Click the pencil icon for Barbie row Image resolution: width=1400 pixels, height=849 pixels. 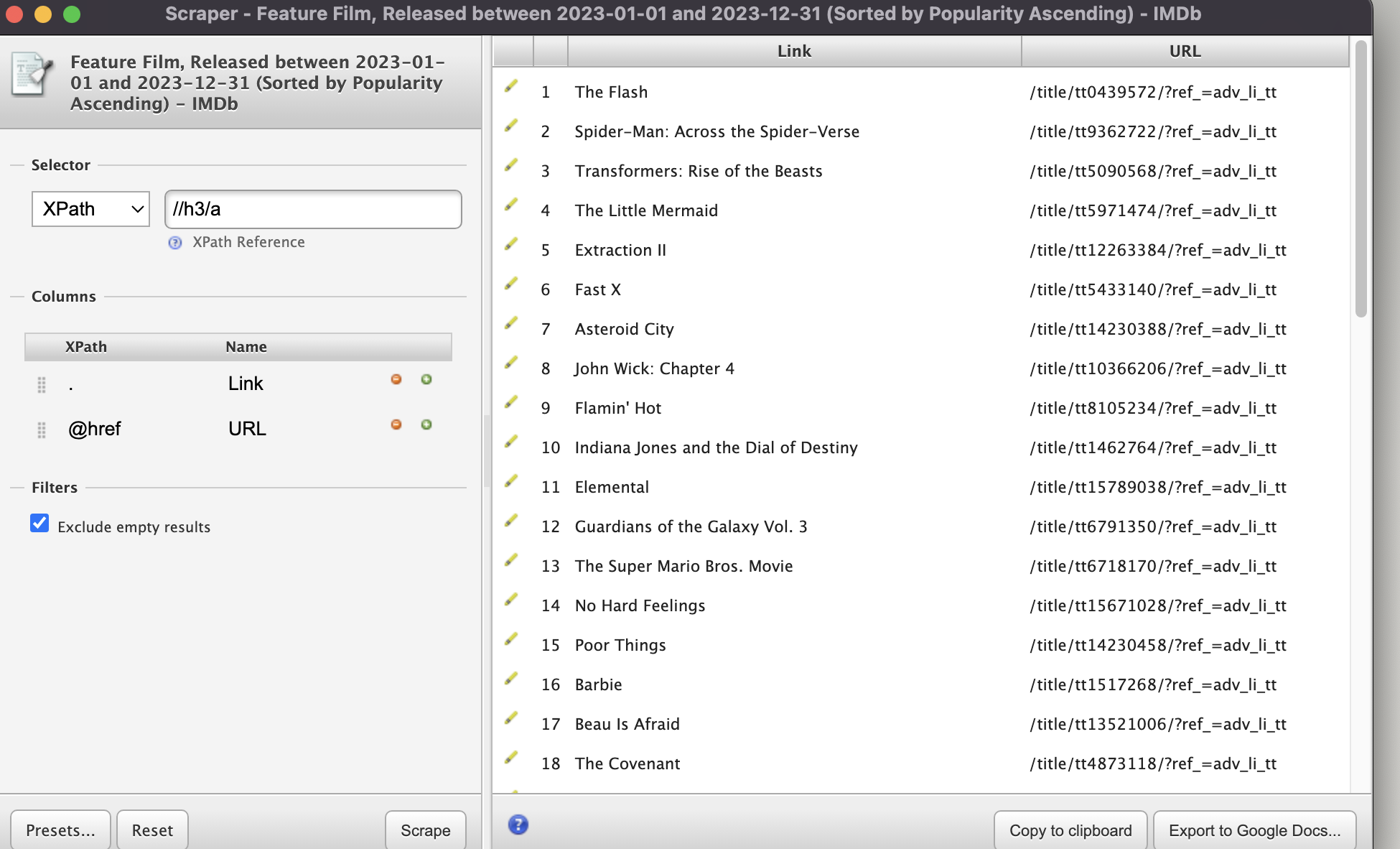pos(511,679)
